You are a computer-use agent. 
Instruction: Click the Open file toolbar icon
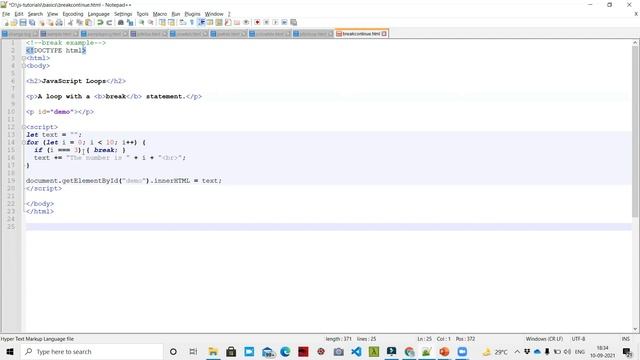[x=14, y=22]
